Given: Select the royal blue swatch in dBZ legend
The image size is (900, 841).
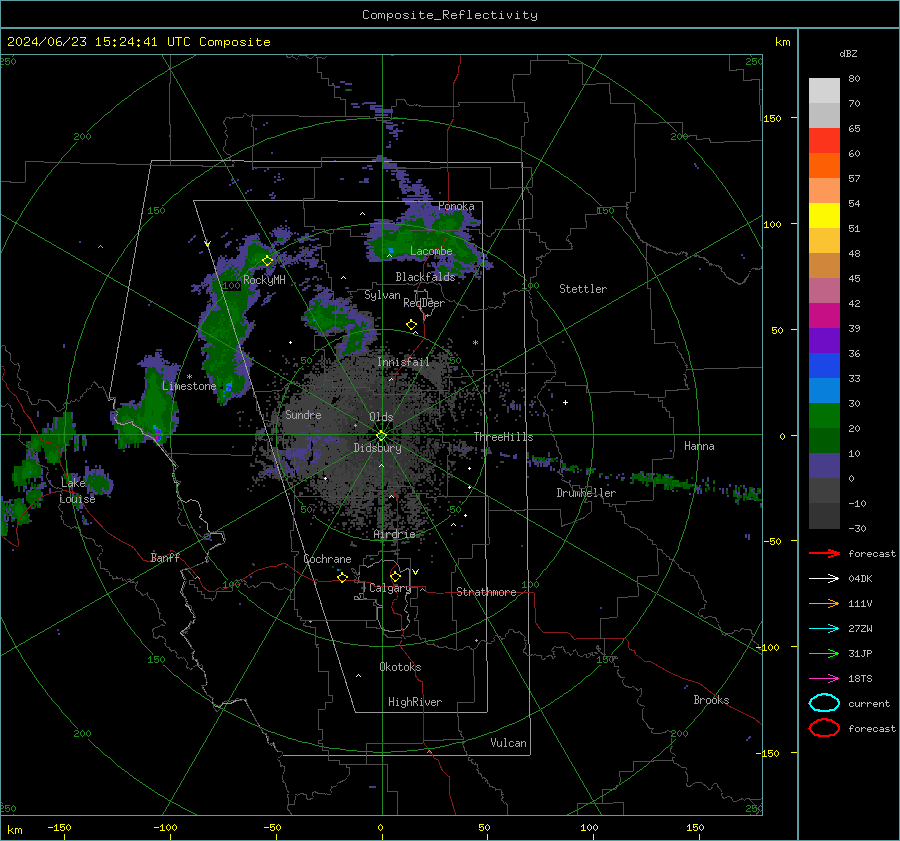Looking at the screenshot, I should tap(824, 365).
